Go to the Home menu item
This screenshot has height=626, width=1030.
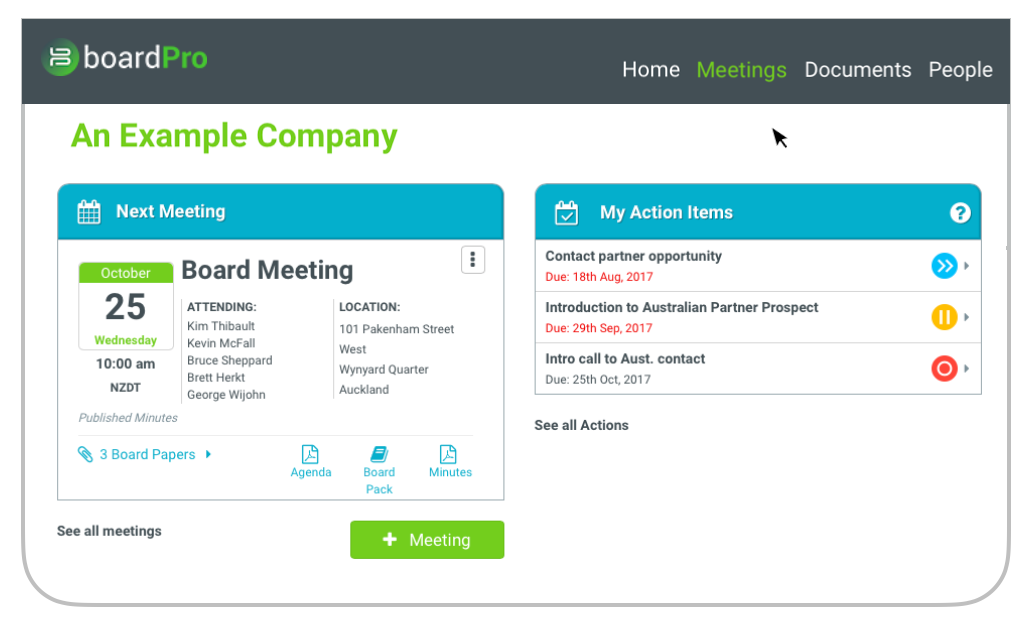650,70
